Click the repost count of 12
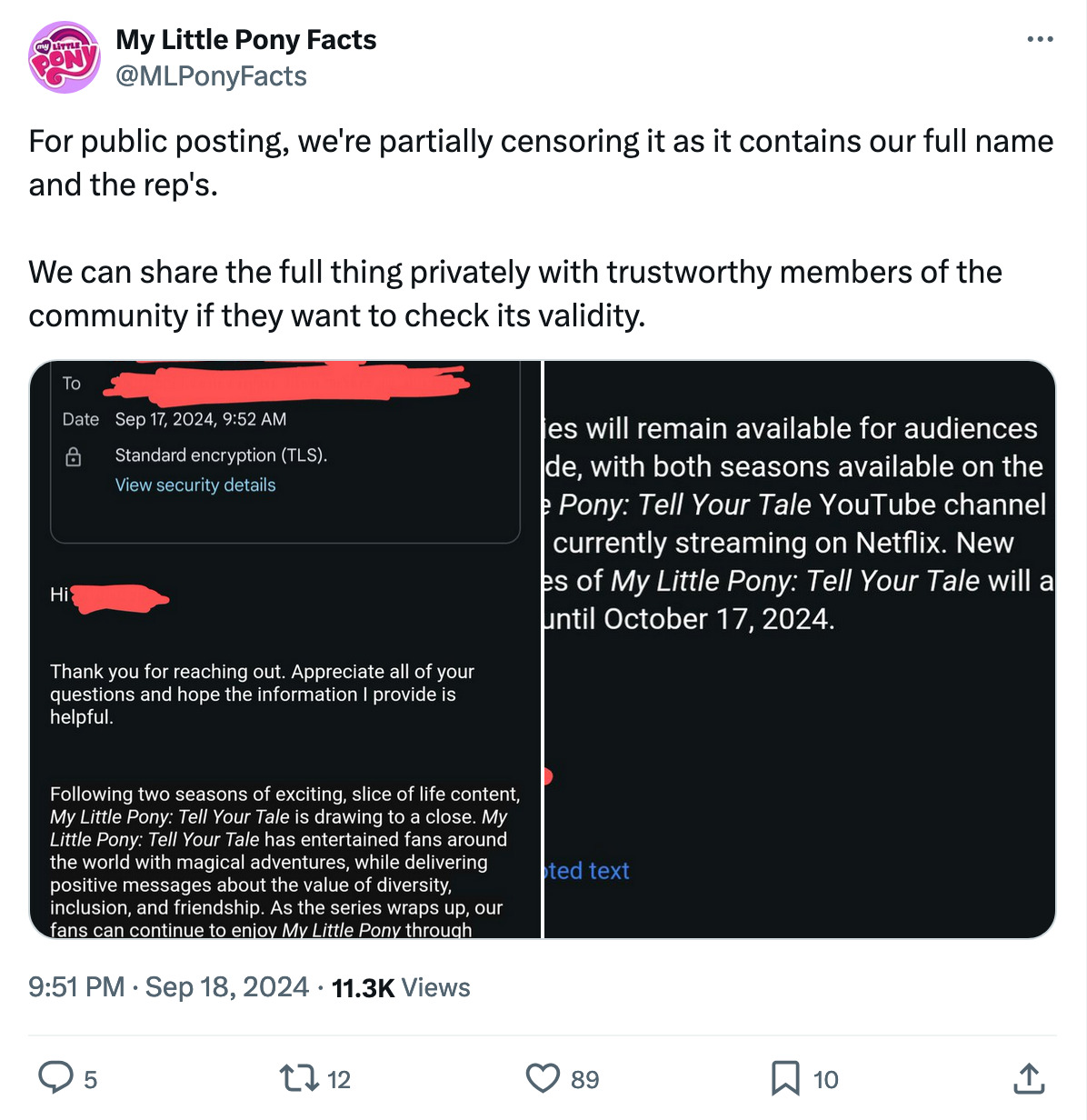This screenshot has height=1120, width=1087. 339,1080
